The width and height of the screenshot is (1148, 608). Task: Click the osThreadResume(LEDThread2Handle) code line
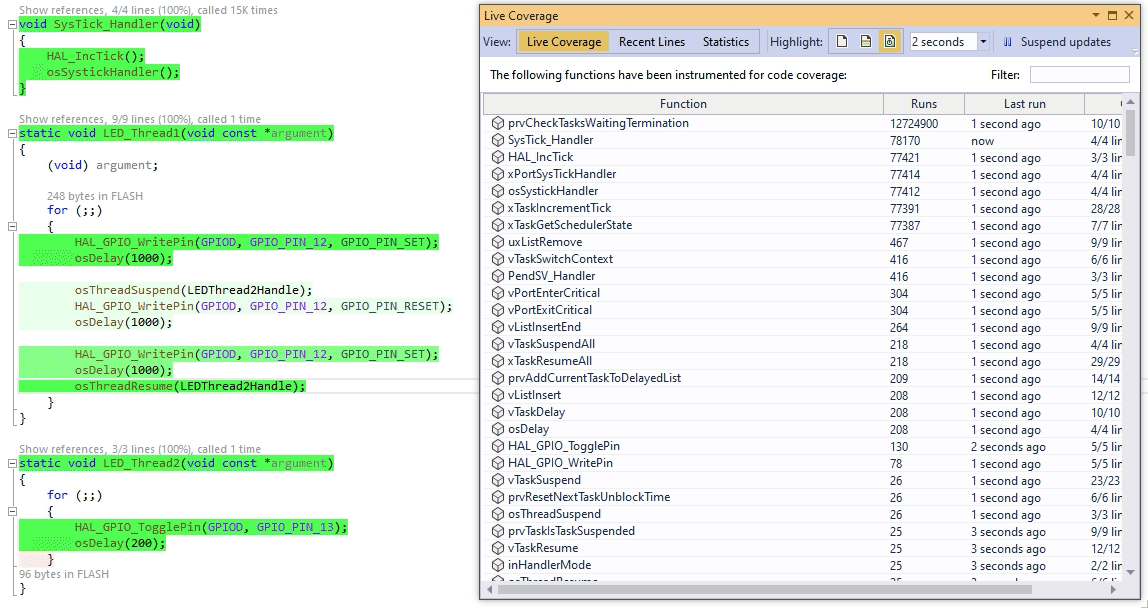point(190,386)
